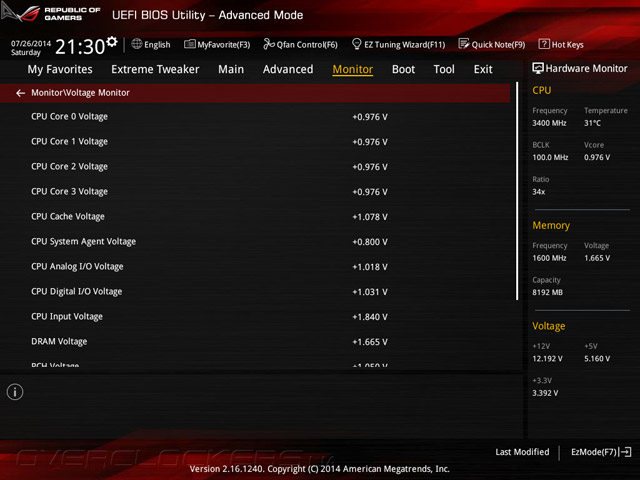Select the Monitor\Voltage Monitor breadcrumb
The height and width of the screenshot is (480, 640).
80,93
